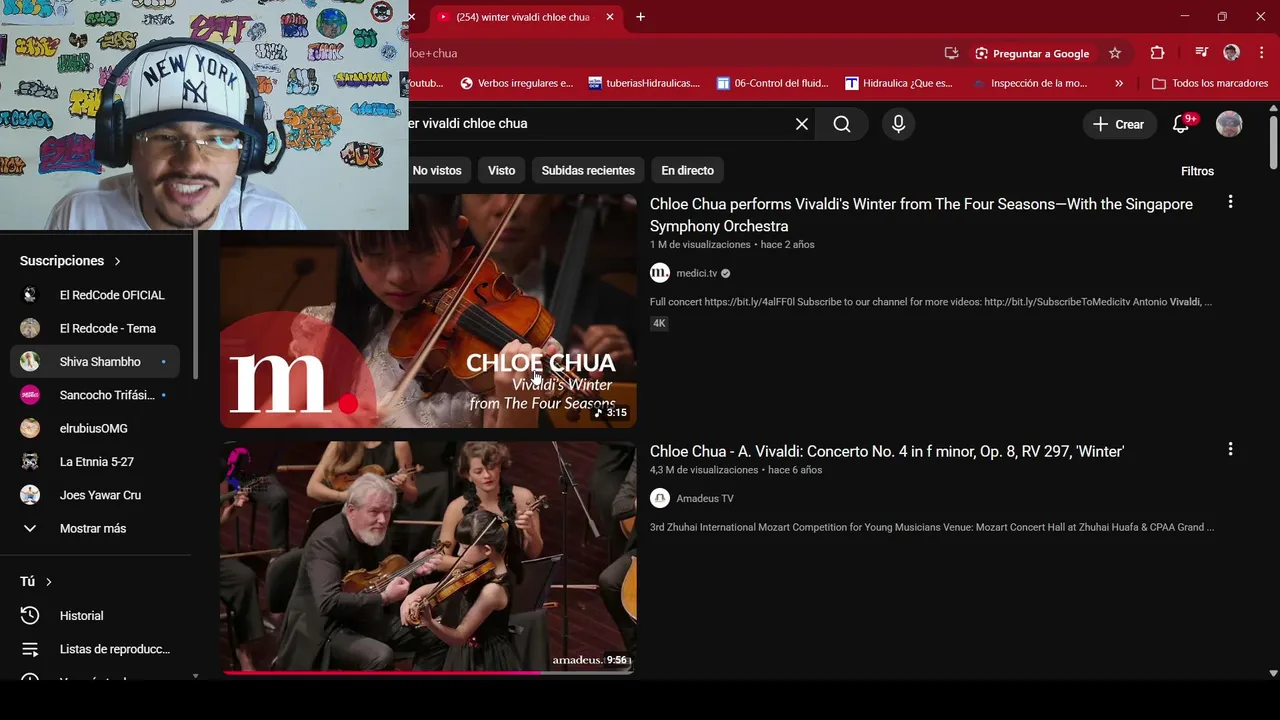1280x720 pixels.
Task: Open the media control icon in Chrome toolbar
Action: (1201, 53)
